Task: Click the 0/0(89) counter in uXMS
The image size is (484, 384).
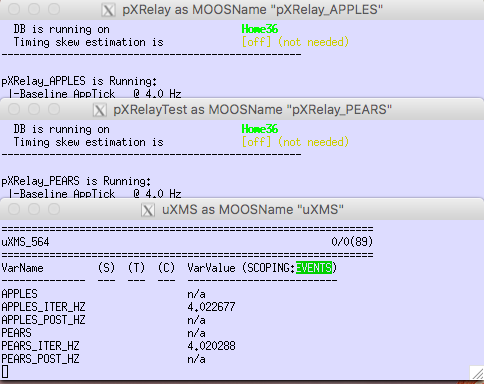Action: click(352, 242)
